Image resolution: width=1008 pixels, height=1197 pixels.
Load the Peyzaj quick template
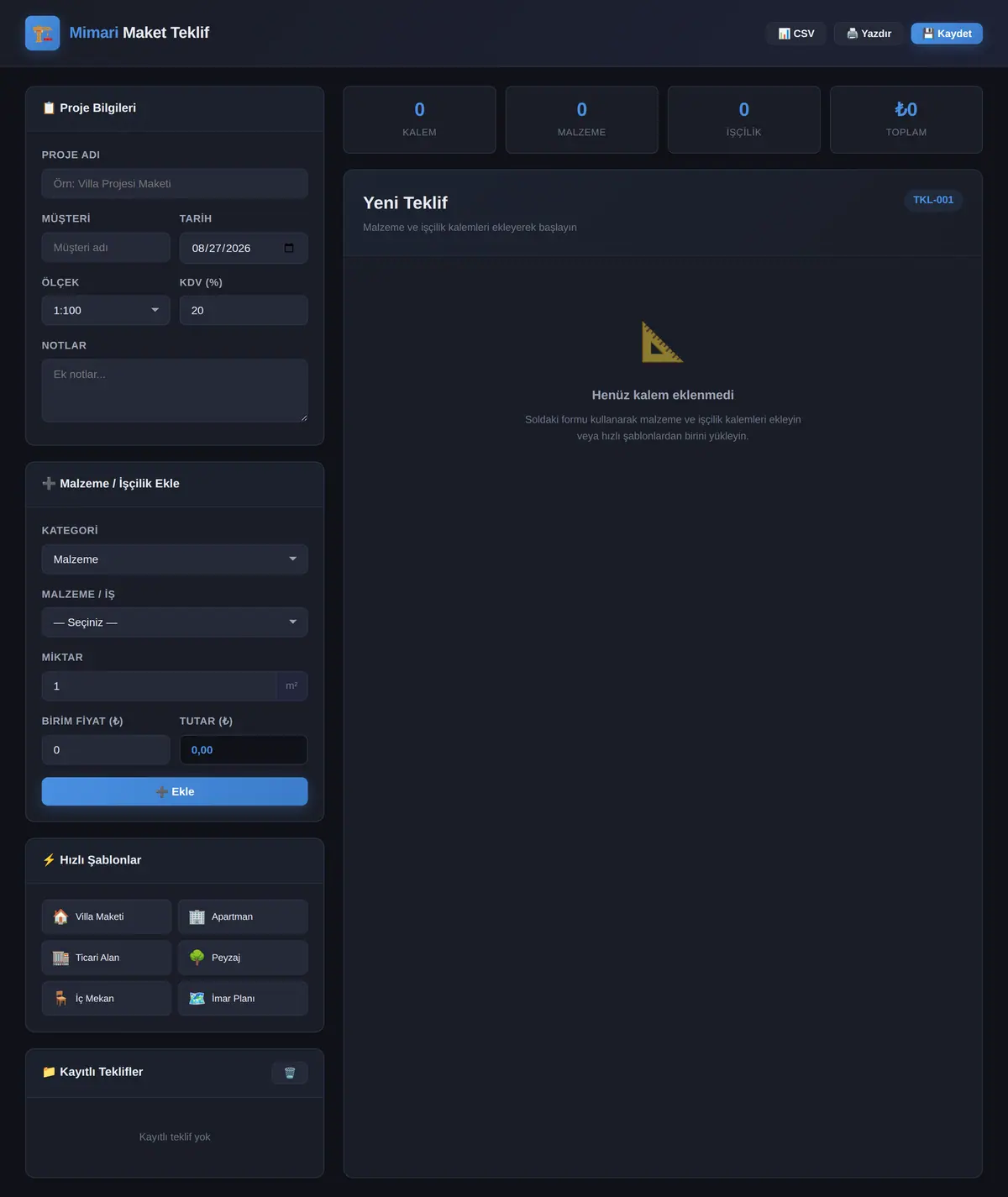point(243,958)
